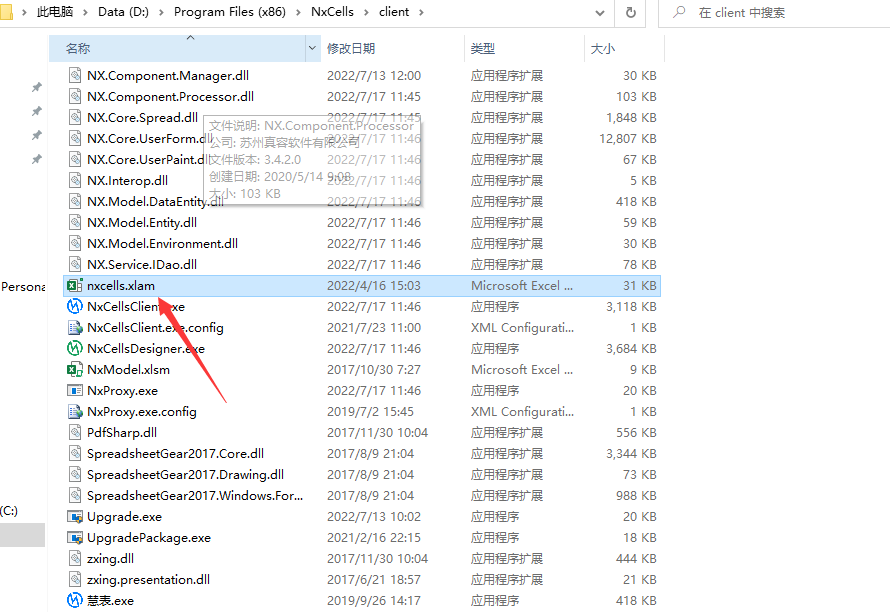The height and width of the screenshot is (614, 890).
Task: Click the NxModel.xlsm Excel icon
Action: [x=74, y=370]
